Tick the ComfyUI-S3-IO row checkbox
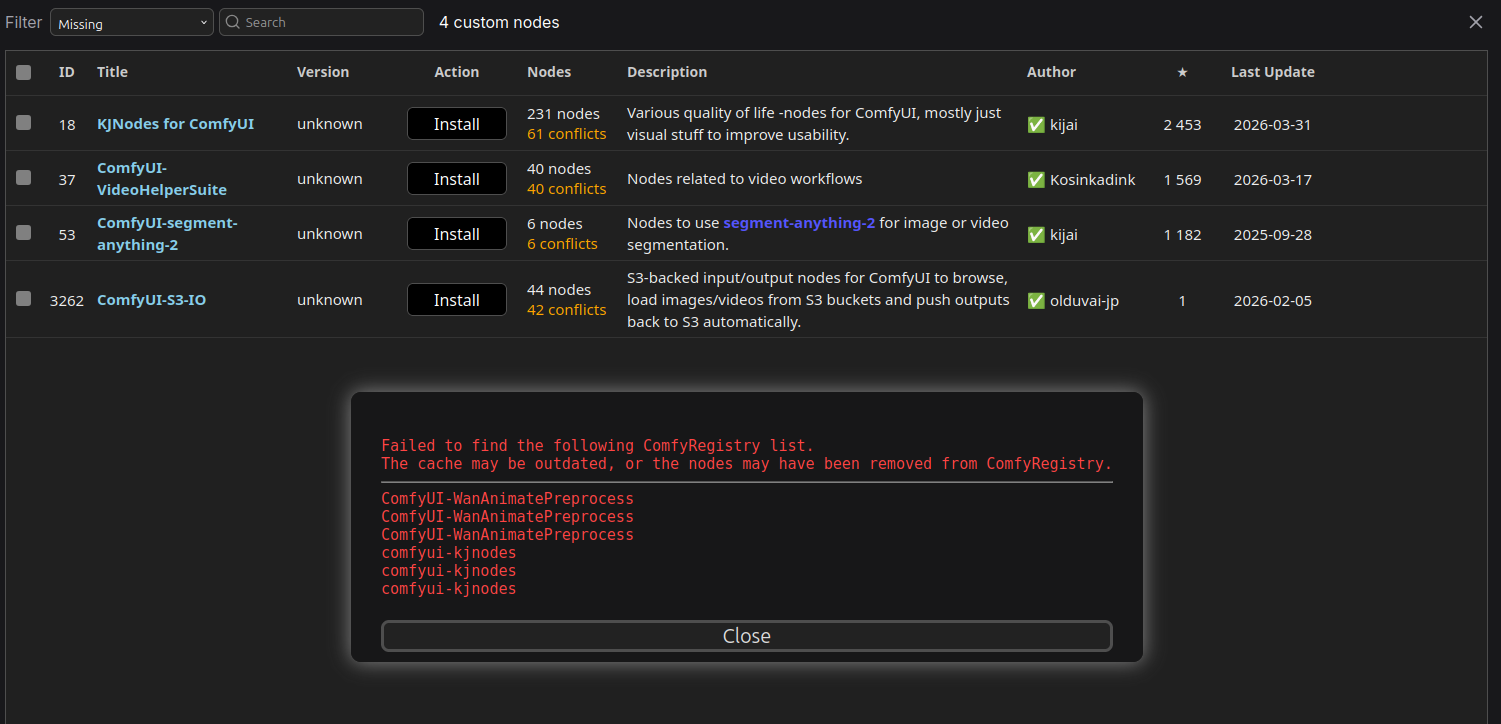This screenshot has width=1501, height=724. pyautogui.click(x=24, y=299)
